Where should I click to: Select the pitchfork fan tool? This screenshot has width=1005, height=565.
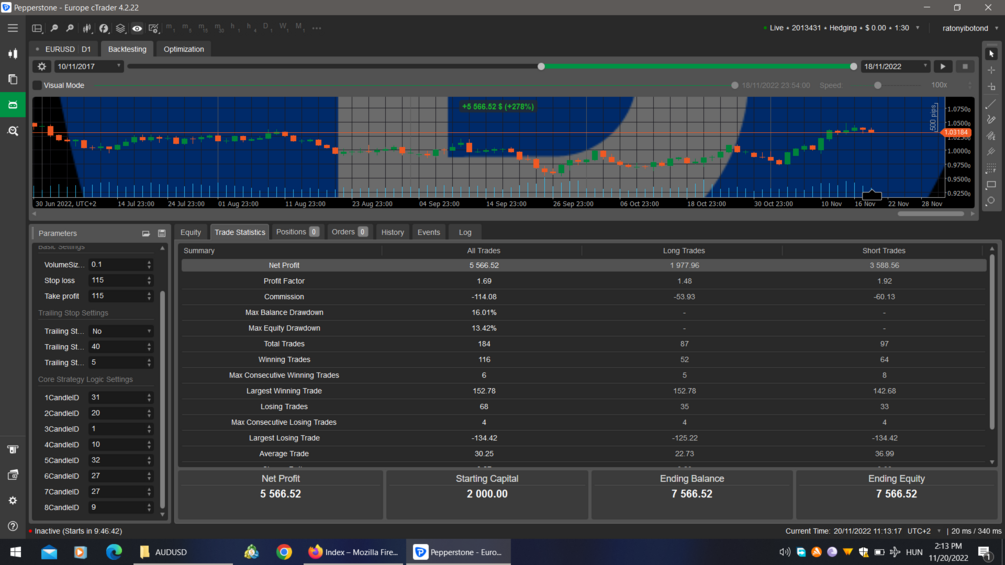coord(991,152)
